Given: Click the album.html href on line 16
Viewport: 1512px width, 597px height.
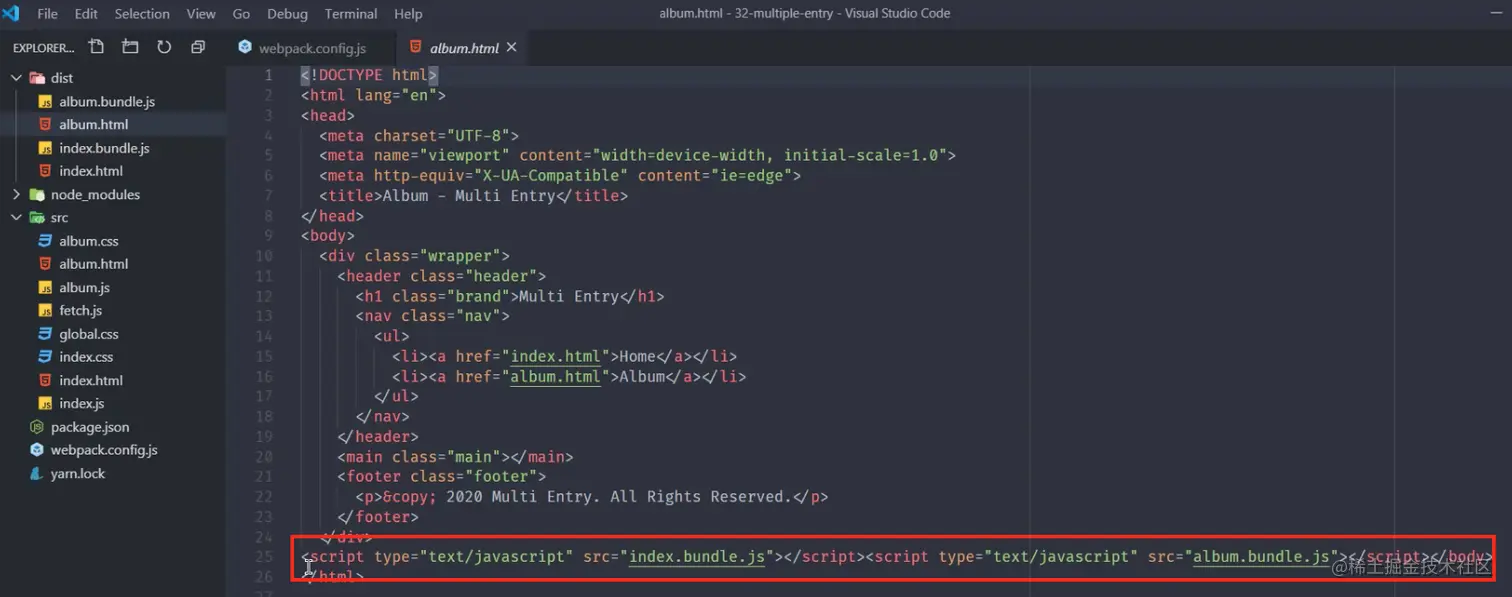Looking at the screenshot, I should point(555,376).
